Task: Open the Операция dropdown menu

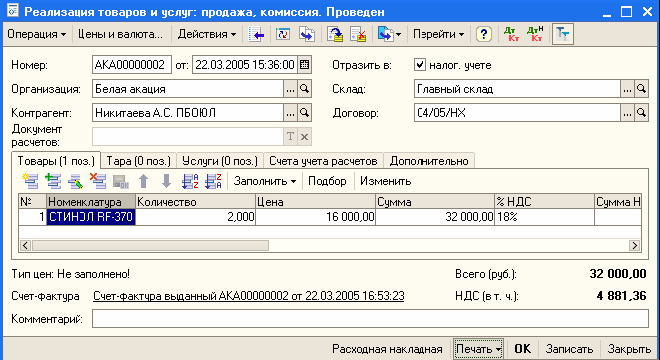Action: pos(37,34)
